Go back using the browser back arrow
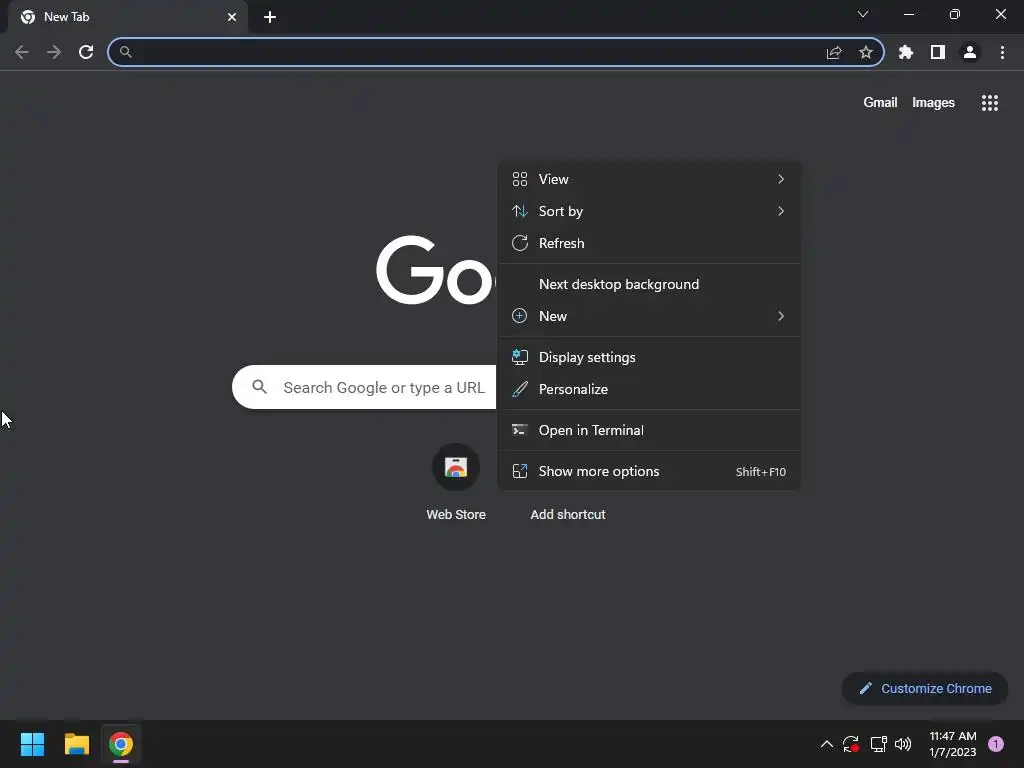 click(x=22, y=52)
